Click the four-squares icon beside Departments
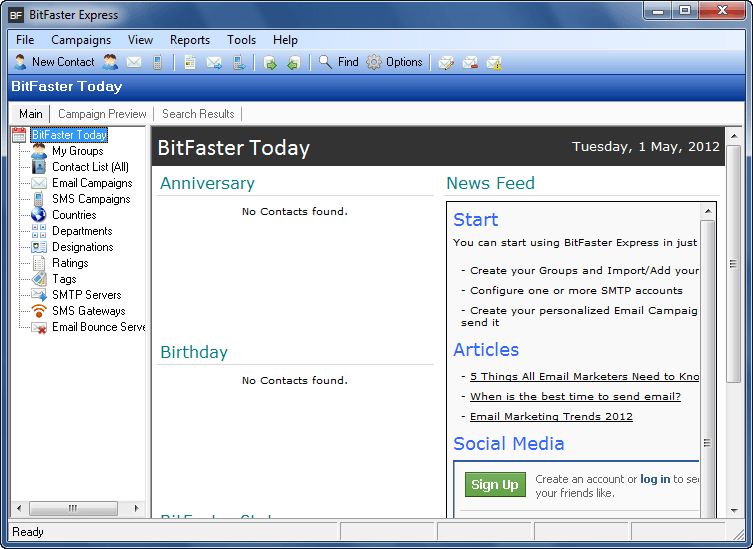This screenshot has height=549, width=753. click(x=39, y=231)
